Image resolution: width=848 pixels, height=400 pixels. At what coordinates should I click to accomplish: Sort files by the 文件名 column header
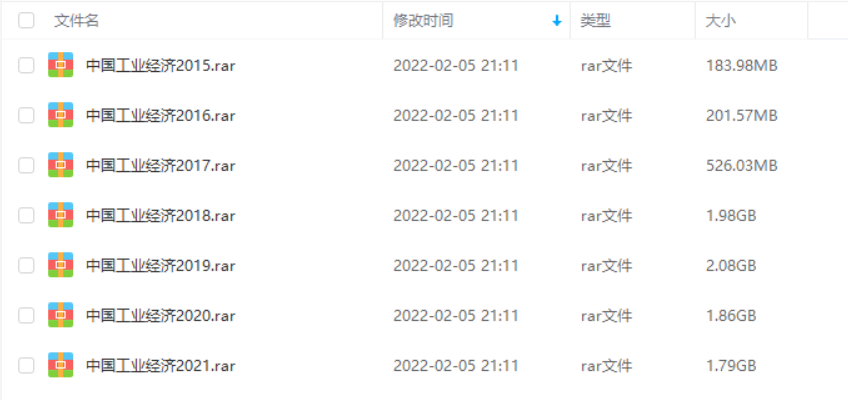point(76,21)
